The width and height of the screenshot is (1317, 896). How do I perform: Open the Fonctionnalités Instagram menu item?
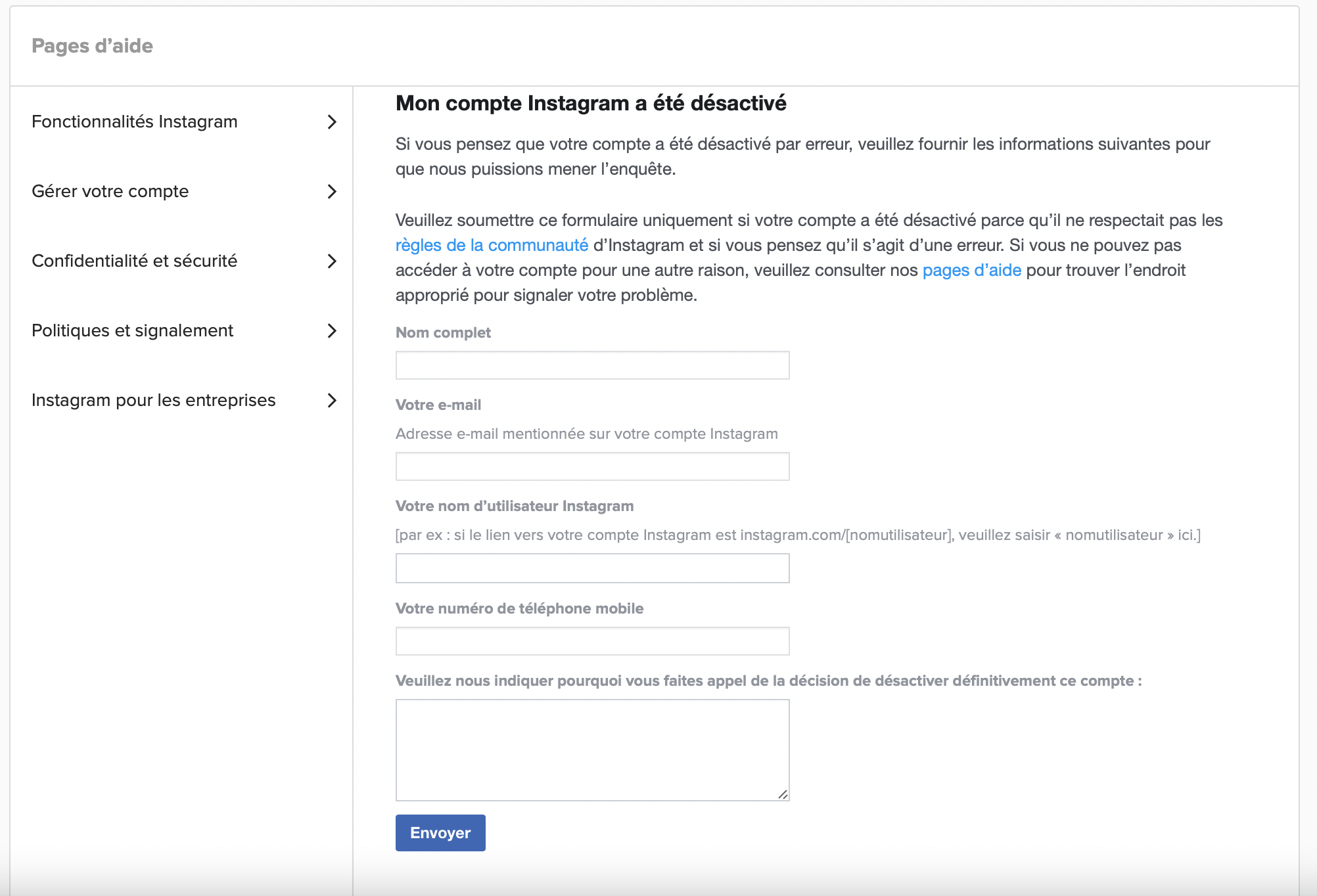[x=135, y=122]
